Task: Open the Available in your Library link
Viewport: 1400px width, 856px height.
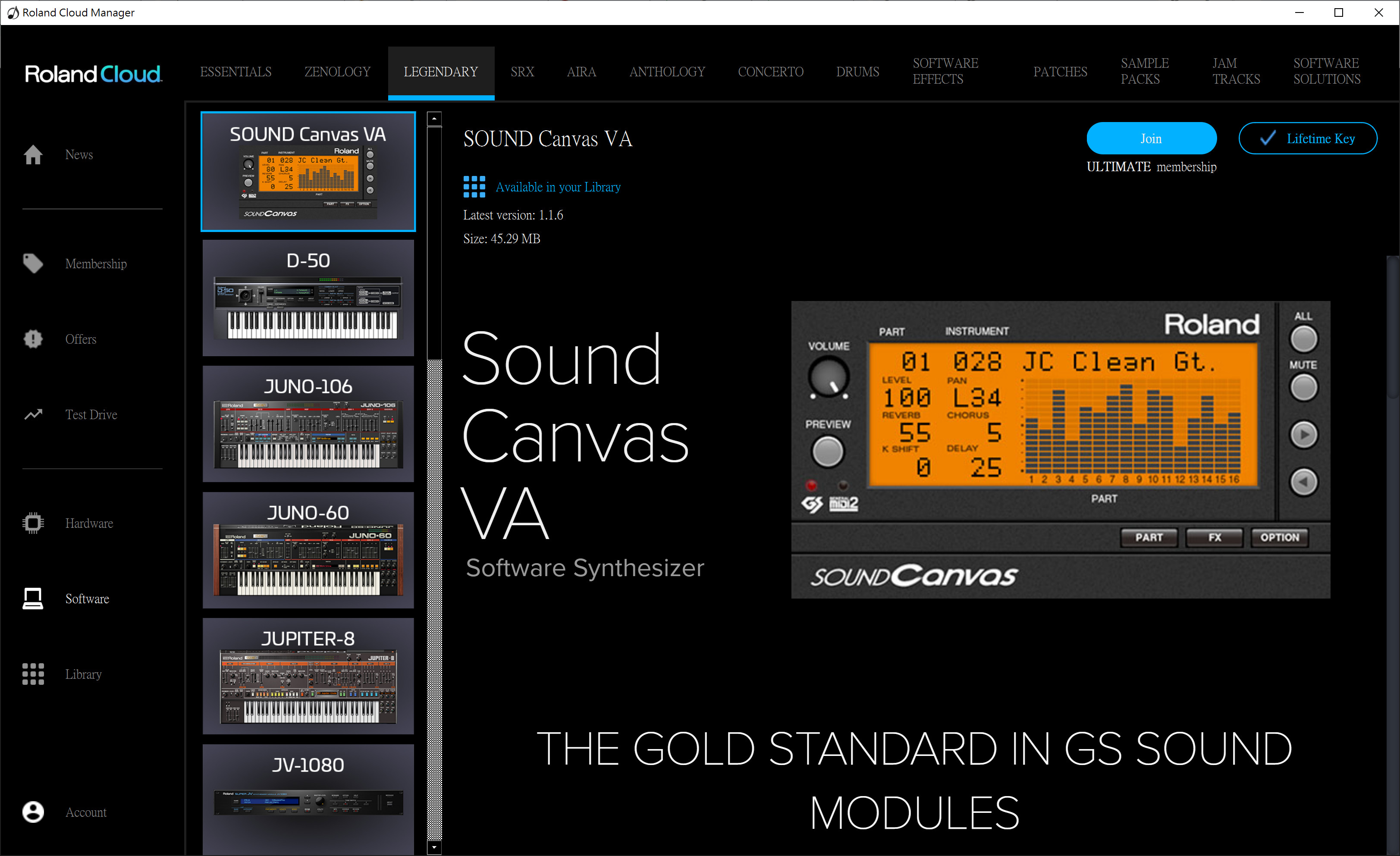Action: 558,187
